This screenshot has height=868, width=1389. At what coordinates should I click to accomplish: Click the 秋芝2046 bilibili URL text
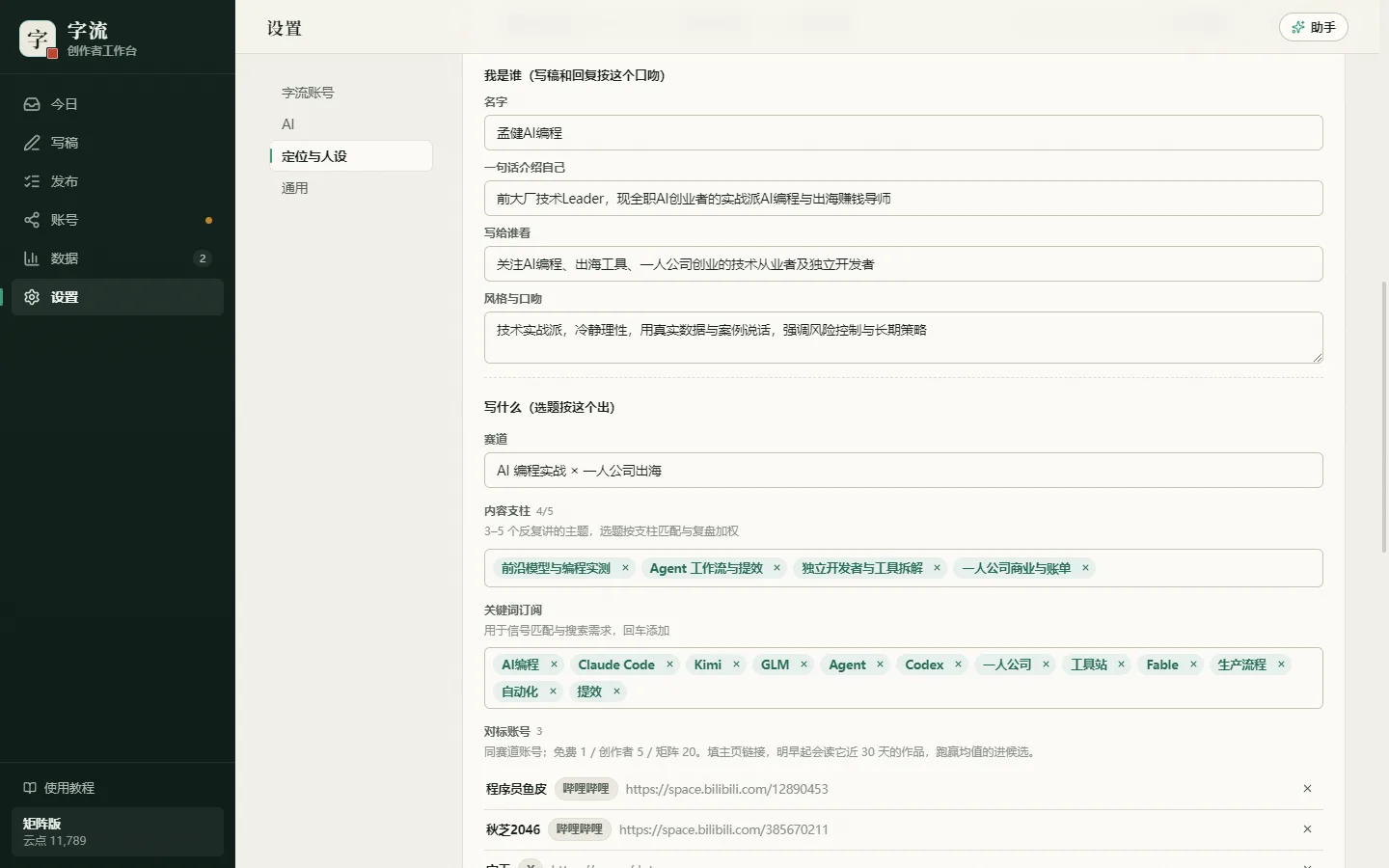coord(723,829)
